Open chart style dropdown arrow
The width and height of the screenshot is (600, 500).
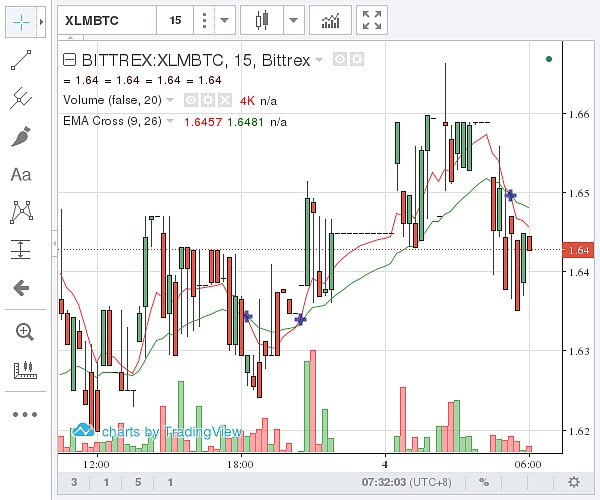(x=293, y=20)
